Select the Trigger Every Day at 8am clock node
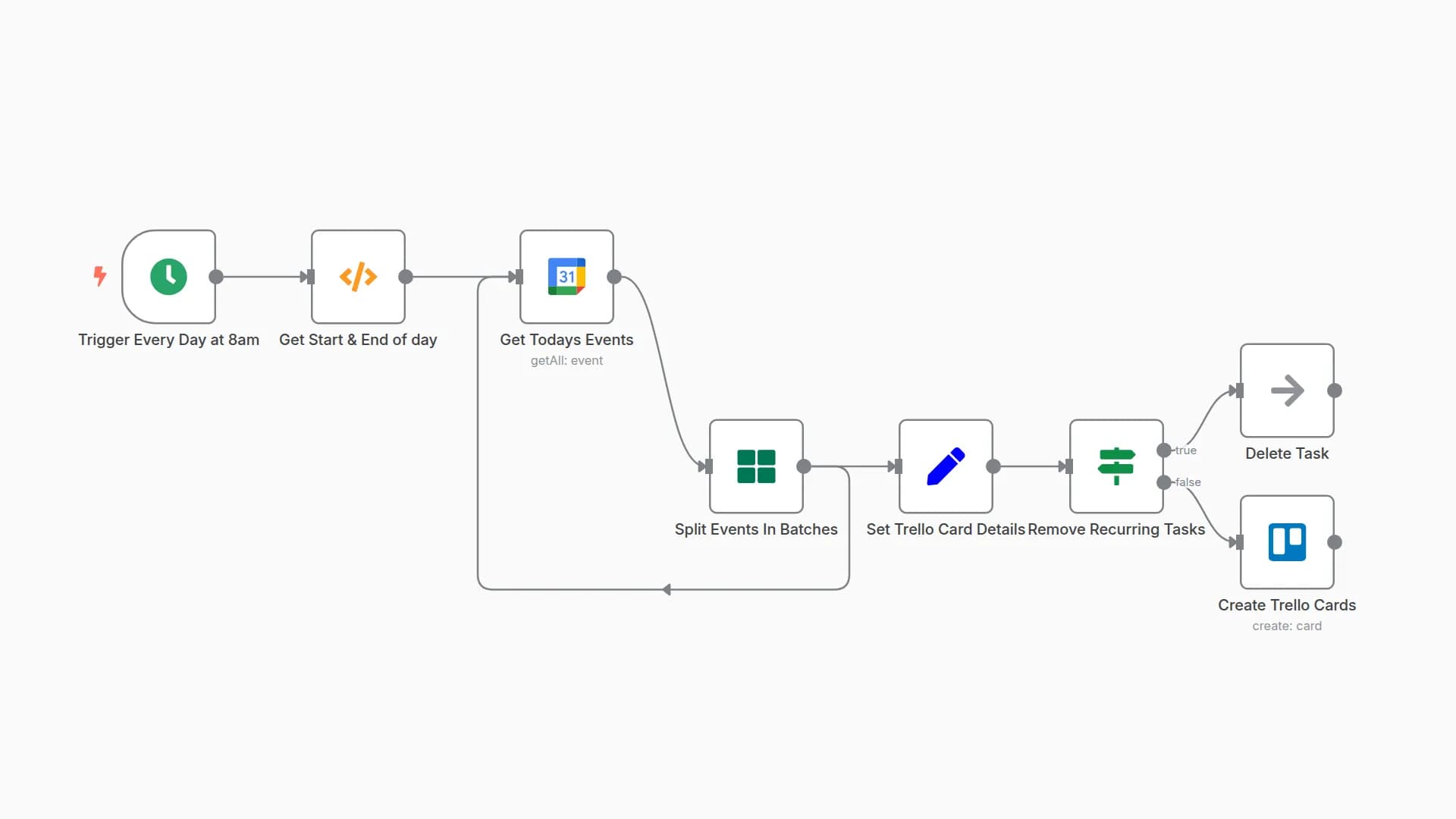The width and height of the screenshot is (1456, 819). point(168,277)
